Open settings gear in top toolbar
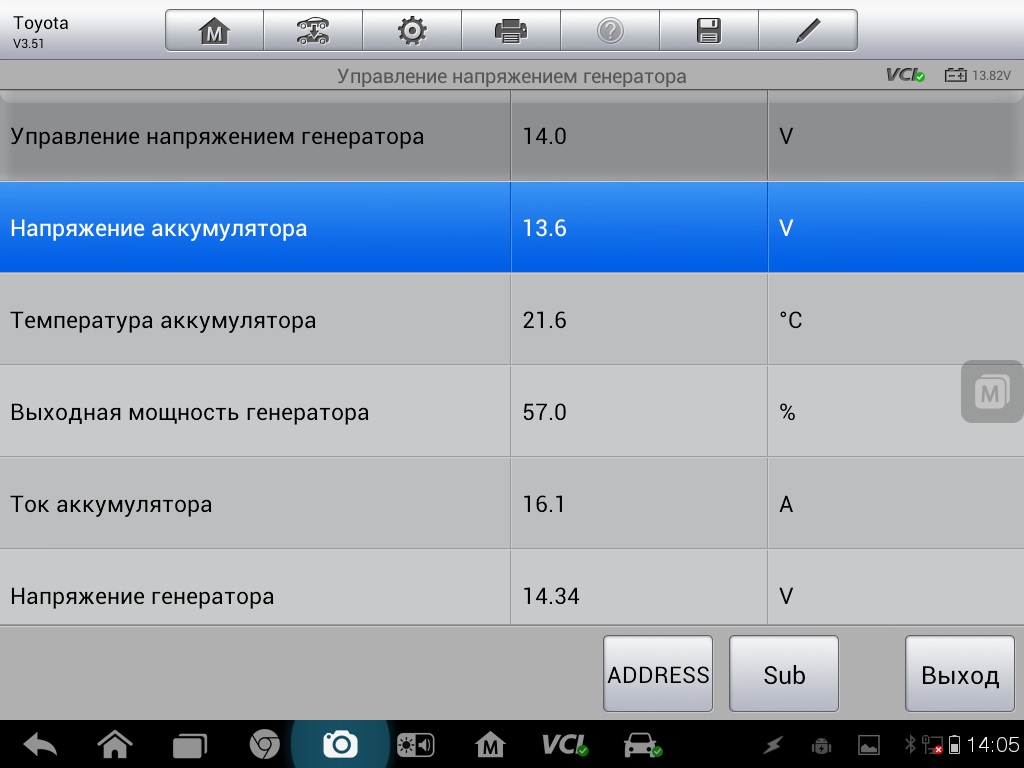The image size is (1024, 768). (x=411, y=31)
